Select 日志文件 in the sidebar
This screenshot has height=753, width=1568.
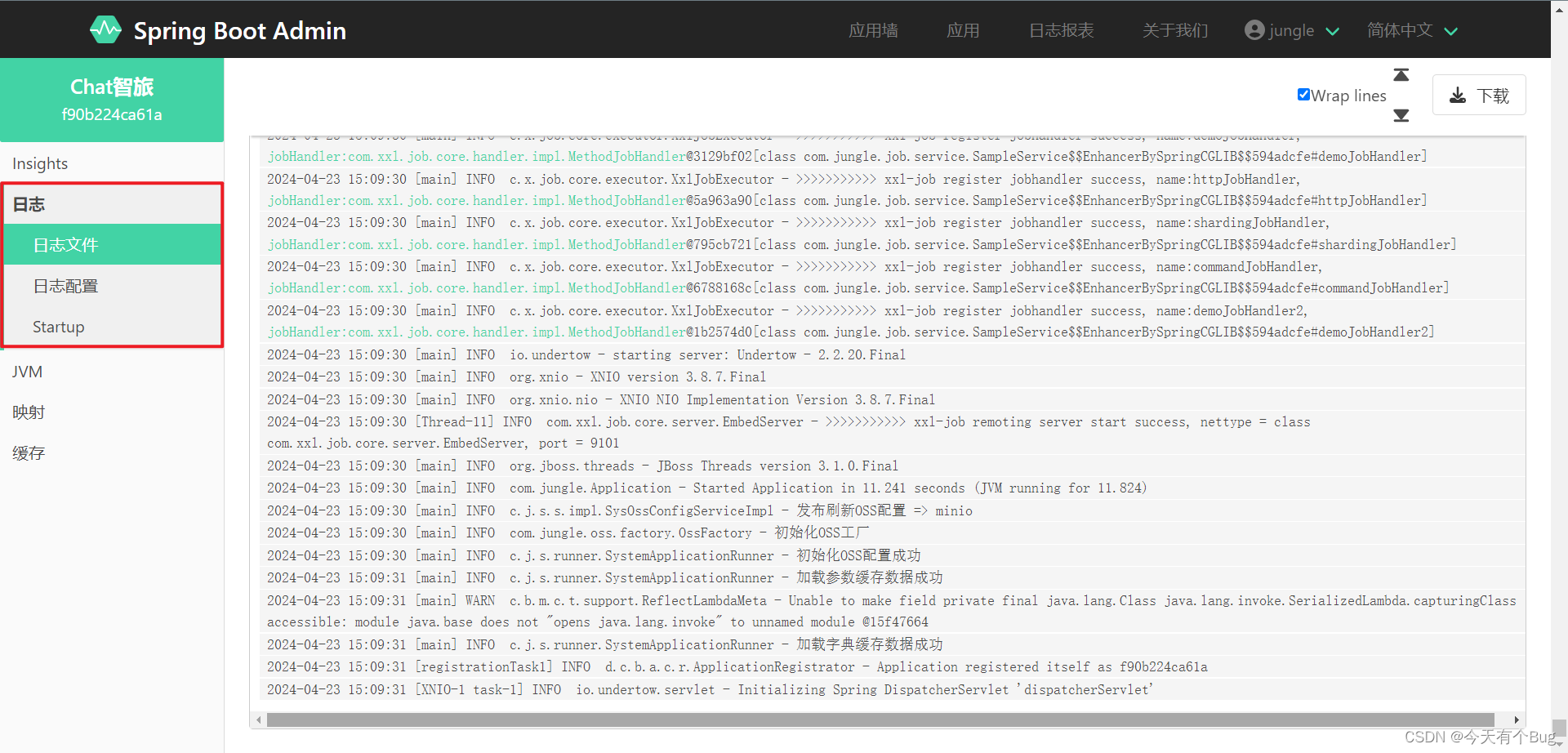point(65,244)
